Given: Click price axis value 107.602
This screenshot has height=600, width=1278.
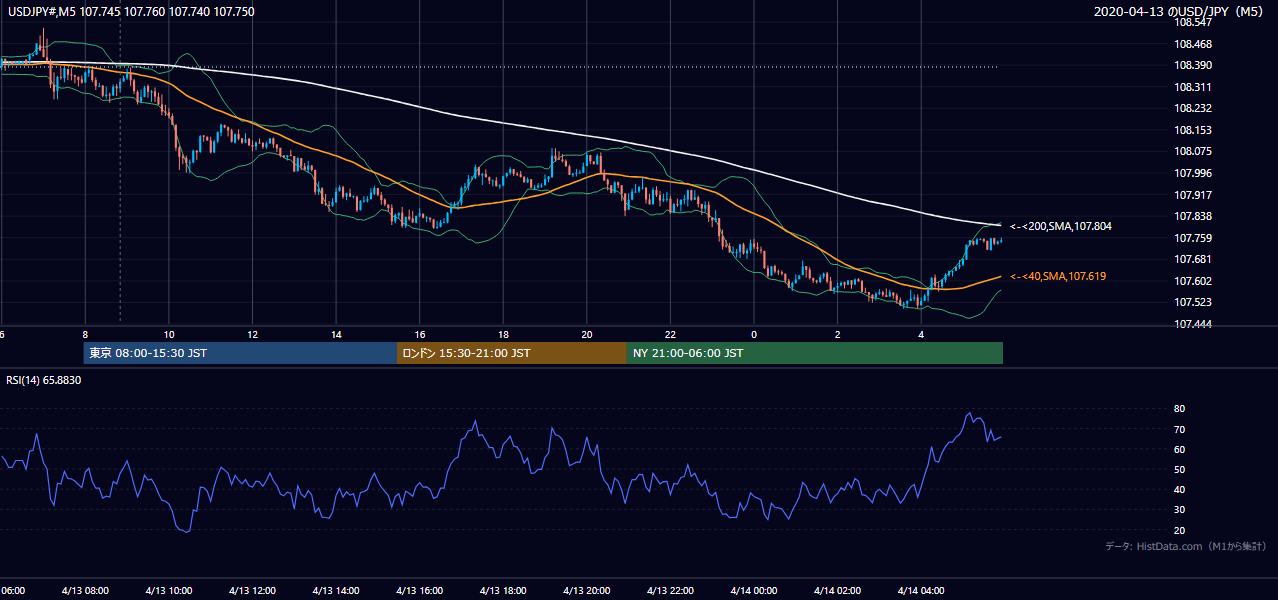Looking at the screenshot, I should coord(1192,282).
